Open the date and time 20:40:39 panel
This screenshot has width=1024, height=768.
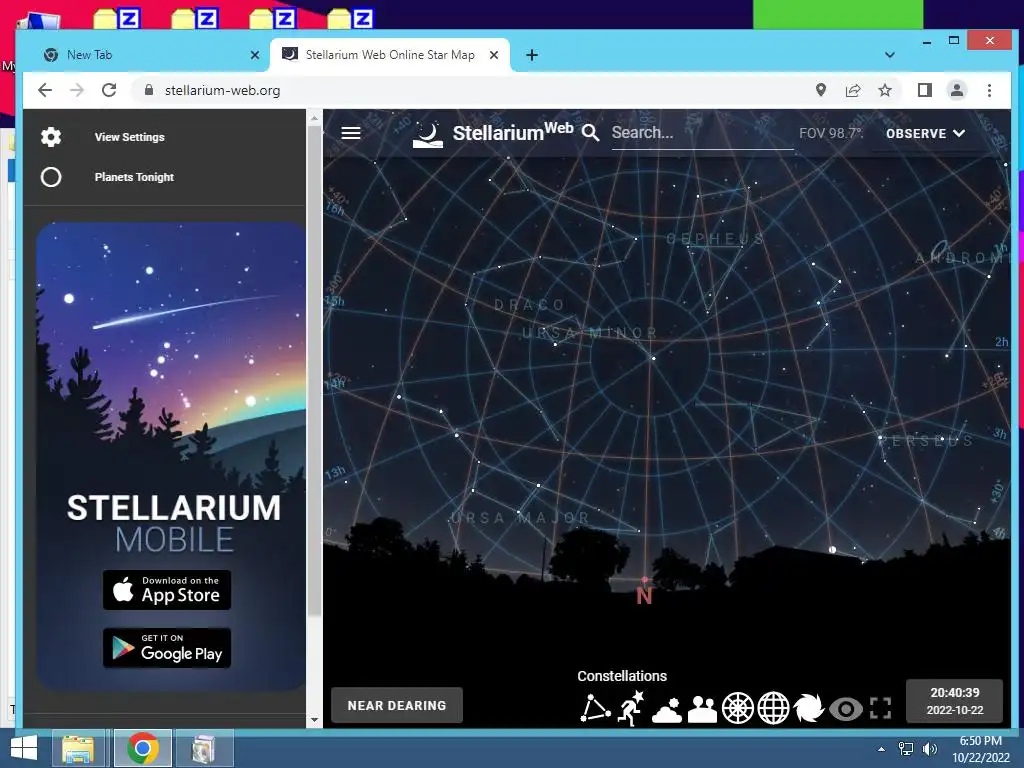tap(954, 701)
